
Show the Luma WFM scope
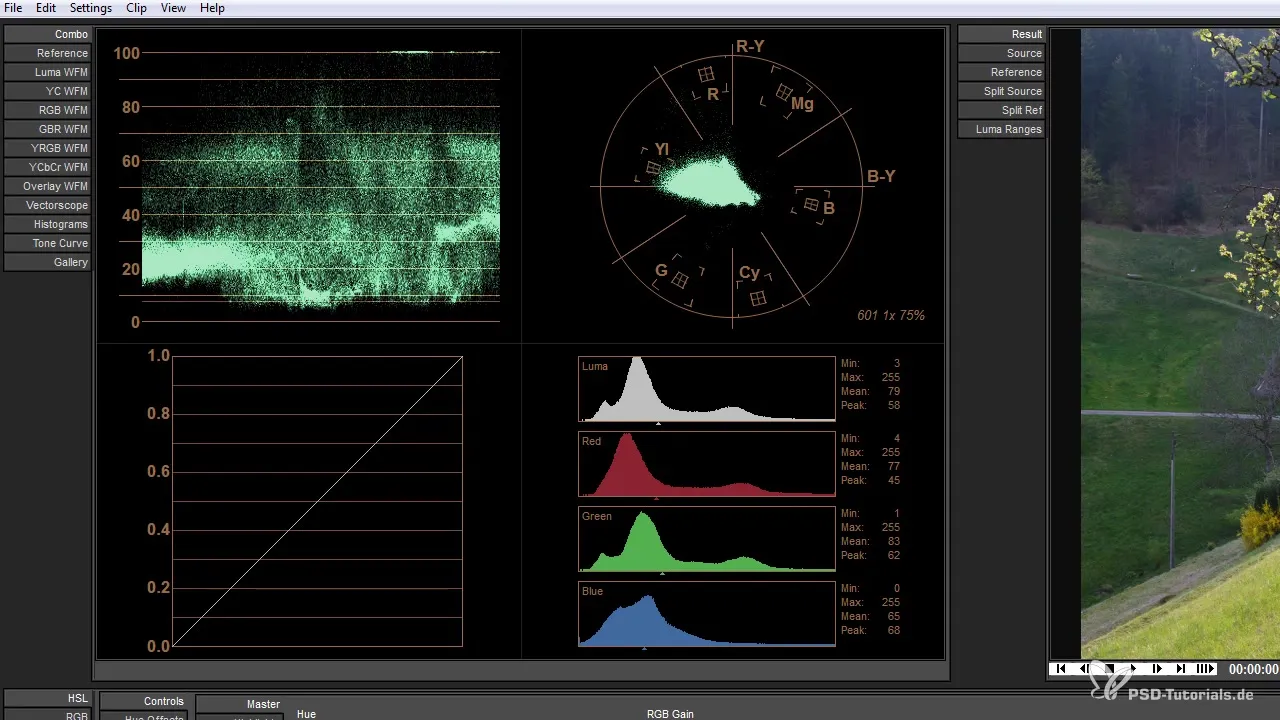(x=47, y=72)
